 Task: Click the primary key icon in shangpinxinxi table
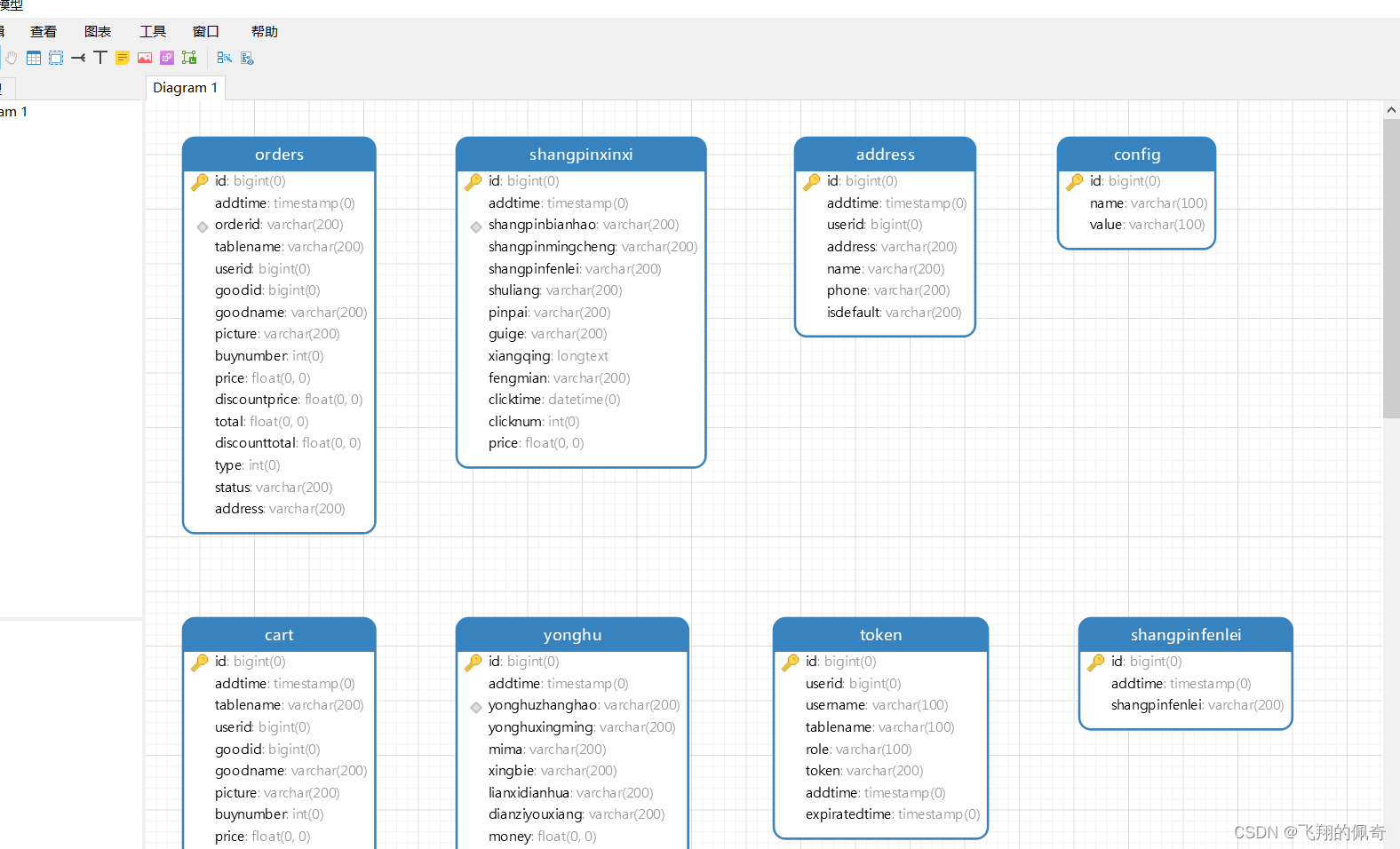(473, 181)
